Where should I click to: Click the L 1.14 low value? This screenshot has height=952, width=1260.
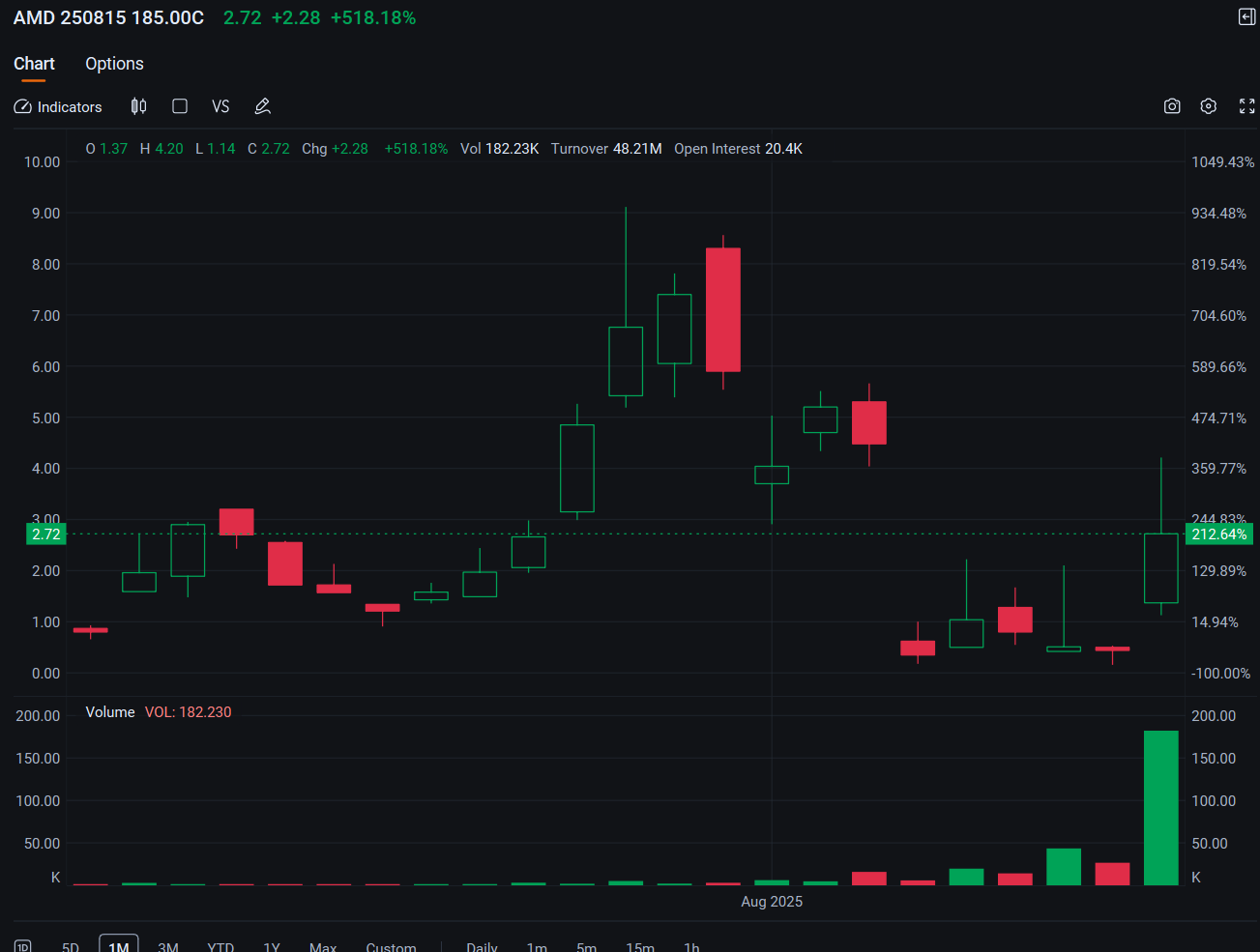[x=216, y=149]
